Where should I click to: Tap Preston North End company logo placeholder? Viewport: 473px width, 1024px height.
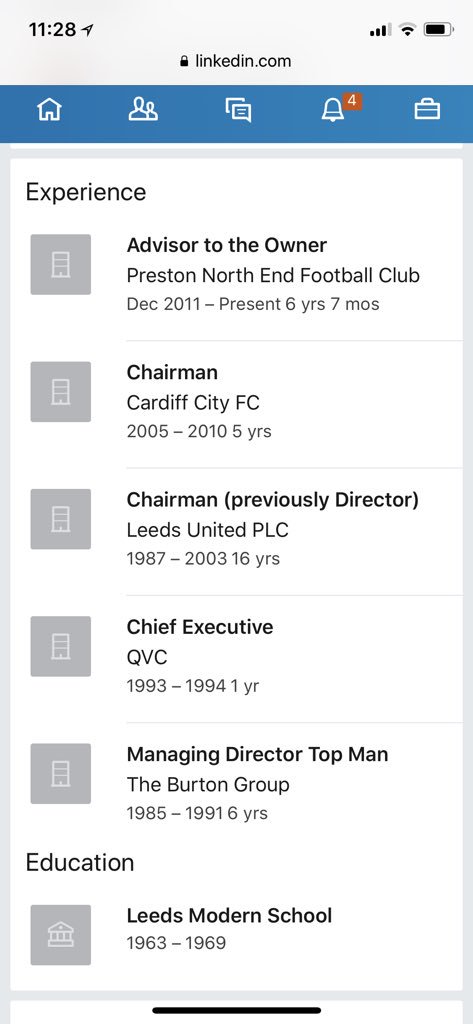(61, 264)
